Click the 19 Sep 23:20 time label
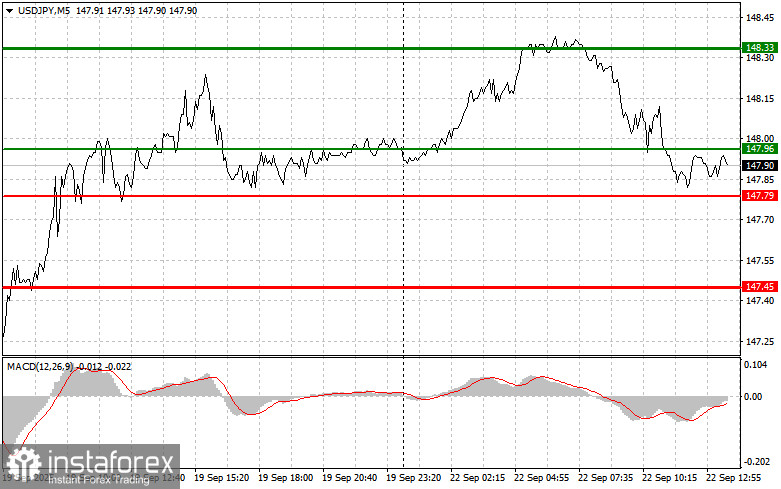The height and width of the screenshot is (489, 781). [413, 478]
